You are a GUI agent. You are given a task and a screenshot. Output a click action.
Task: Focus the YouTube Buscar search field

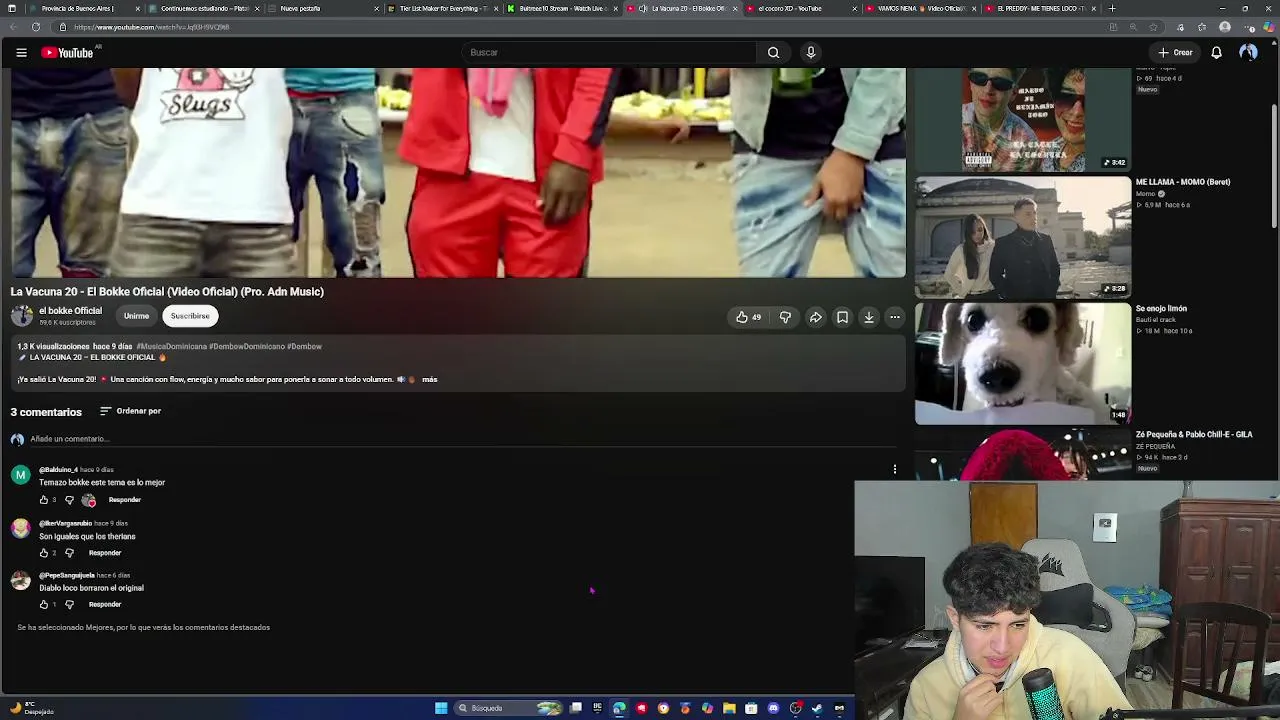pos(610,52)
